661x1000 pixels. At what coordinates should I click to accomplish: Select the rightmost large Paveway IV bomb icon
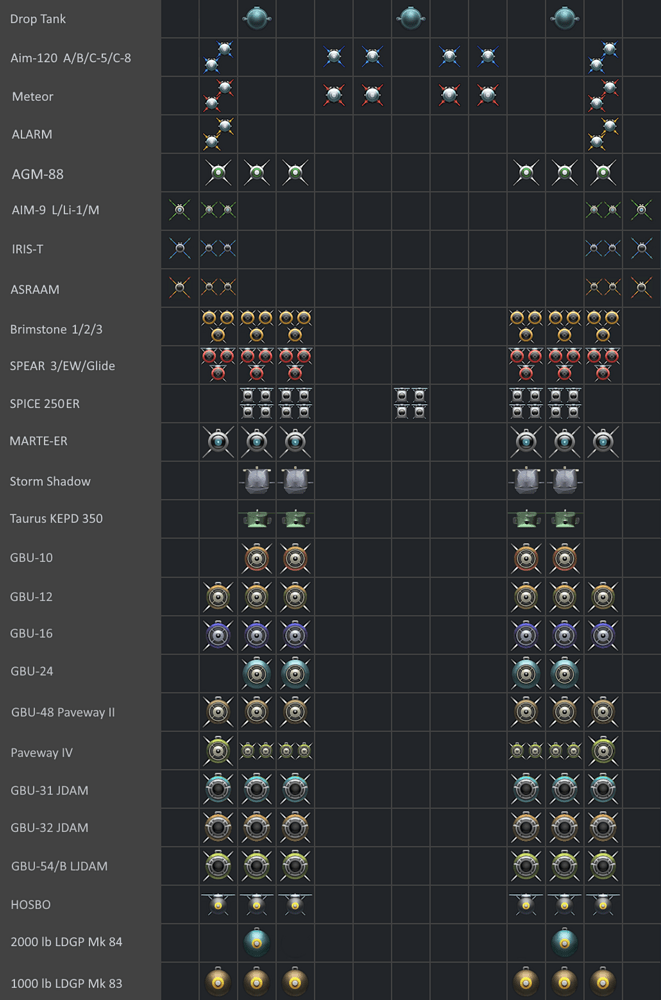point(603,751)
